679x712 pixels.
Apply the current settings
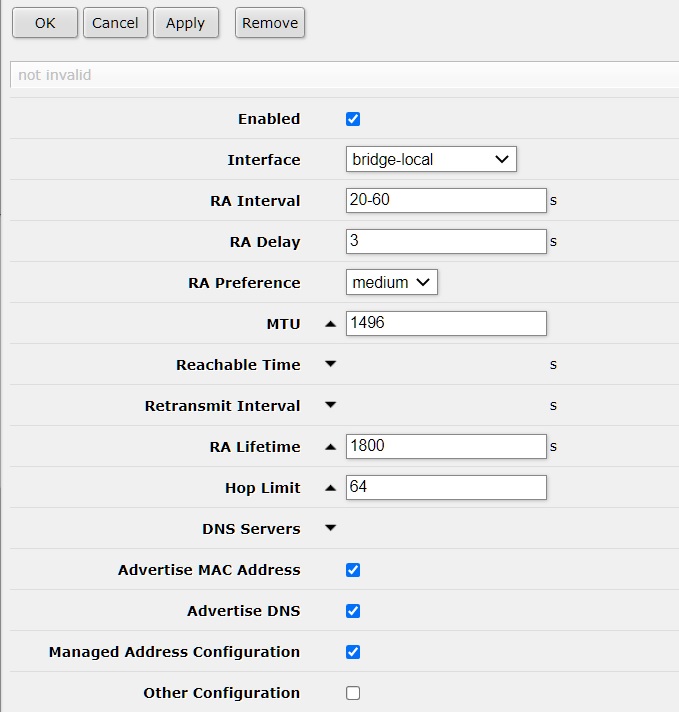coord(185,23)
